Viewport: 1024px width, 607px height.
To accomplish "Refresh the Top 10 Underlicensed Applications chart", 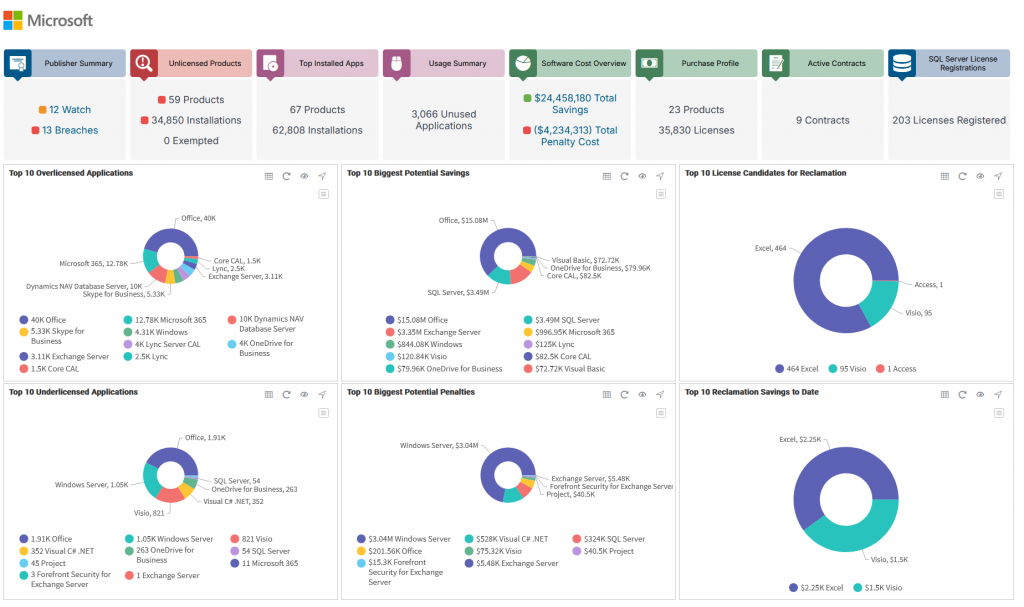I will (x=286, y=395).
